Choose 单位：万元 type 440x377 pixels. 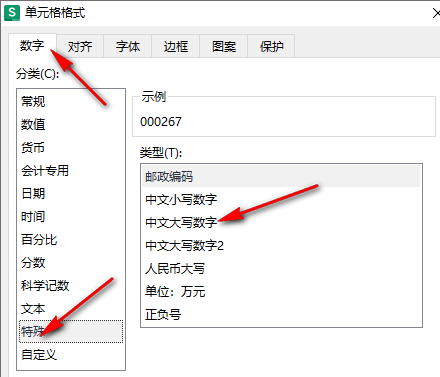281,291
